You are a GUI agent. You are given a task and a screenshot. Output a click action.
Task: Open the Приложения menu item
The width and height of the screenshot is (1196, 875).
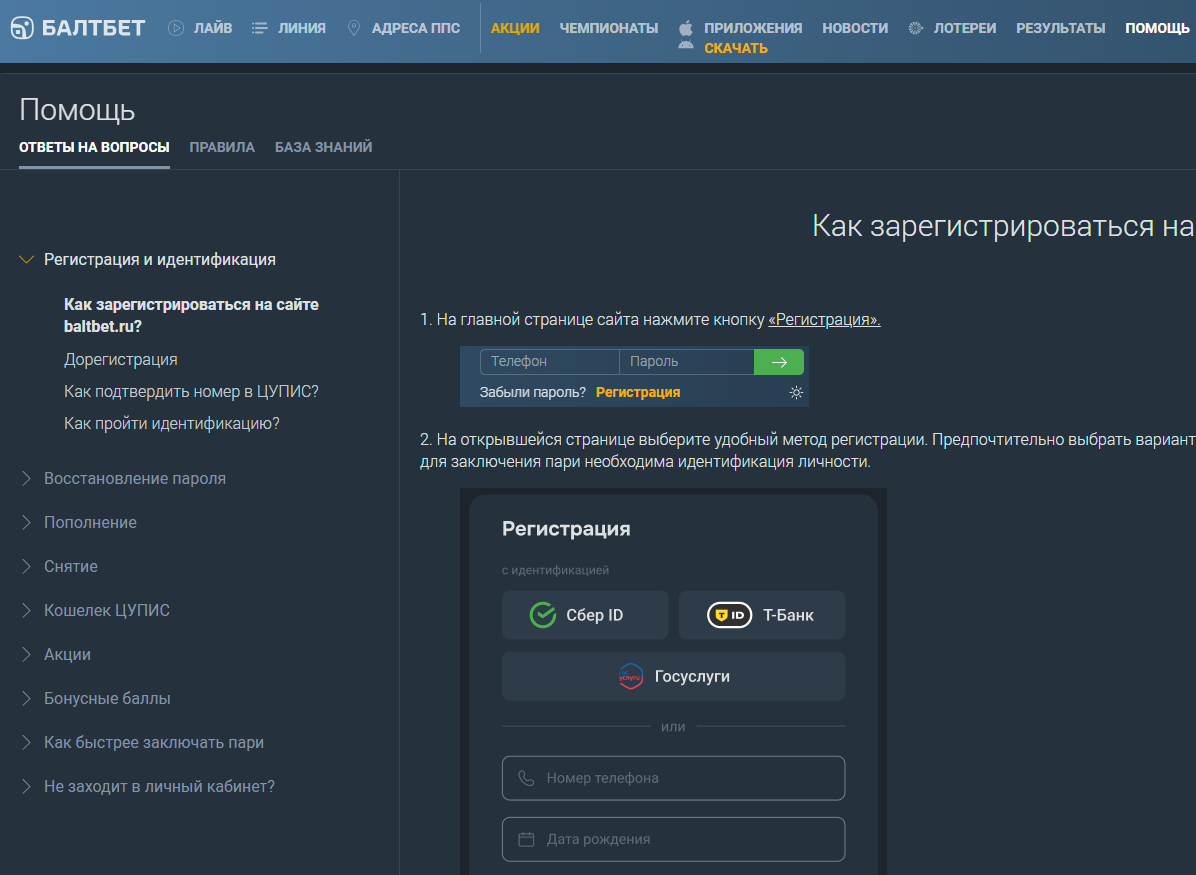tap(753, 28)
